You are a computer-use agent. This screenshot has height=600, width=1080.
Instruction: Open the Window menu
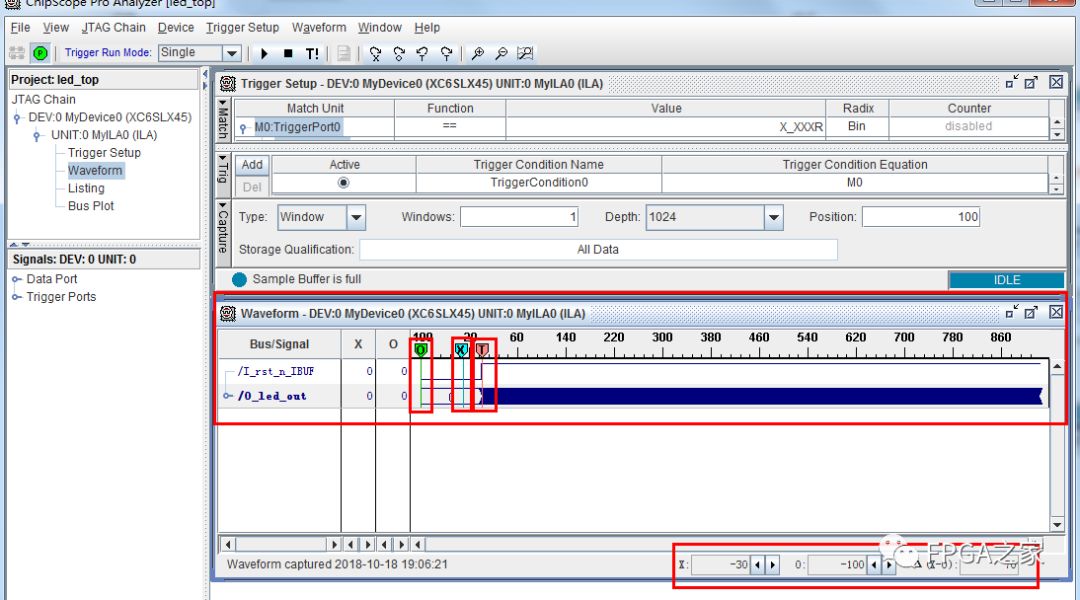coord(380,28)
